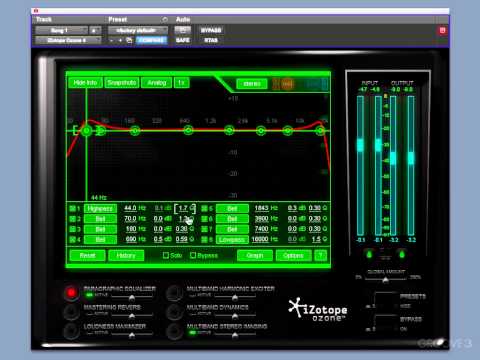Select EQ node 7 on the curve

tap(288, 130)
